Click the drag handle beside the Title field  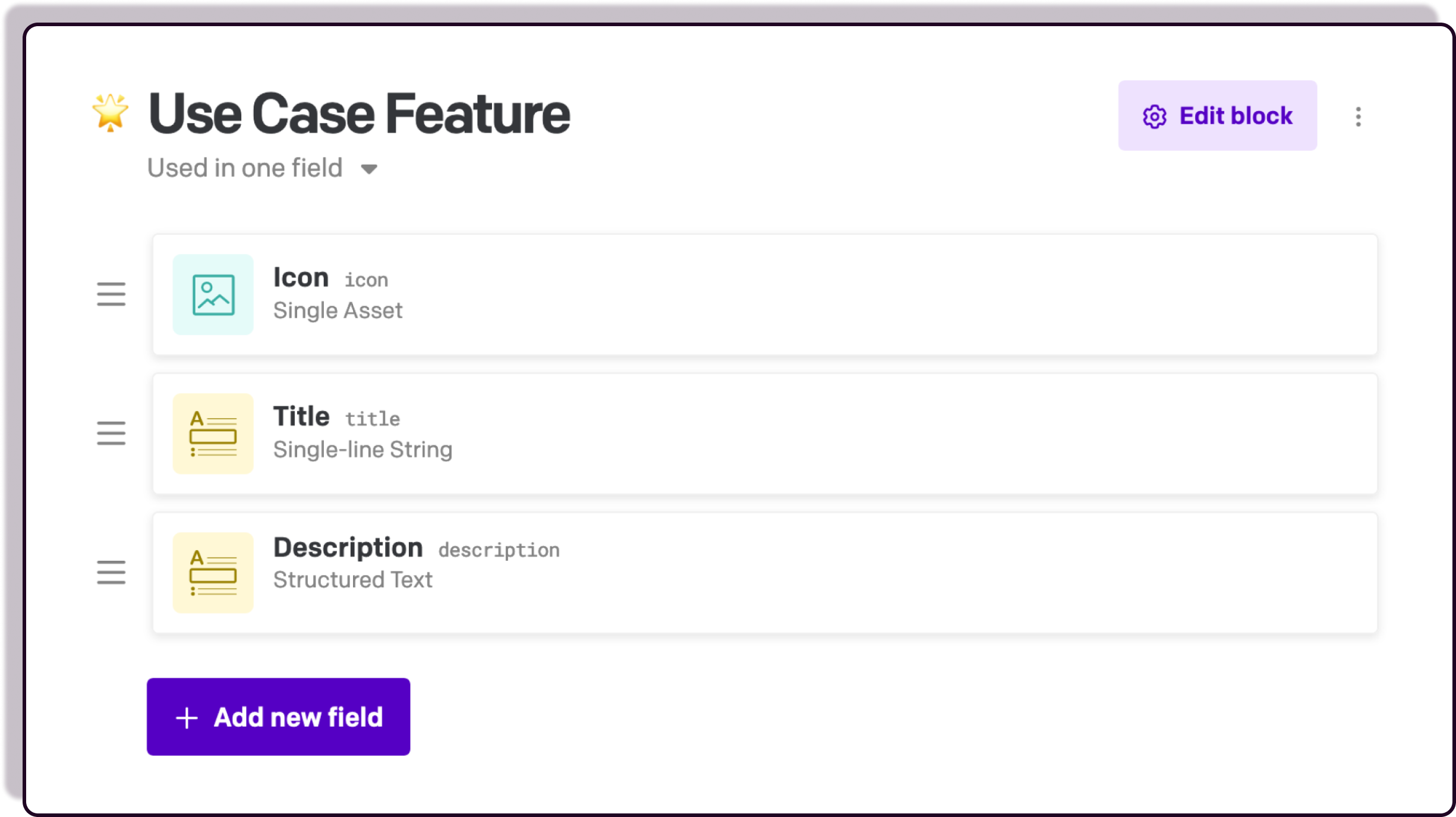[x=111, y=433]
